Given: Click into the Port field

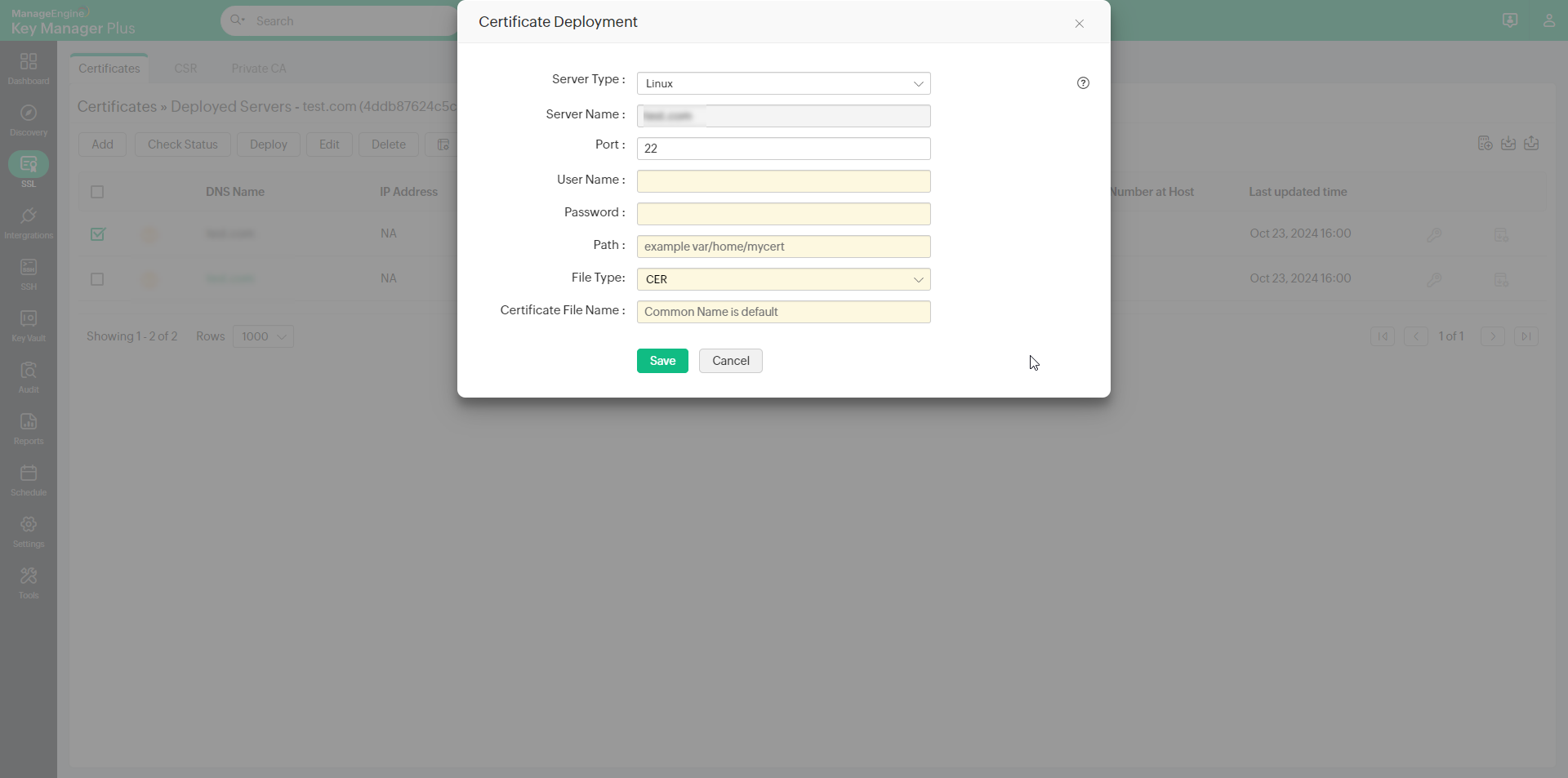Looking at the screenshot, I should [784, 149].
